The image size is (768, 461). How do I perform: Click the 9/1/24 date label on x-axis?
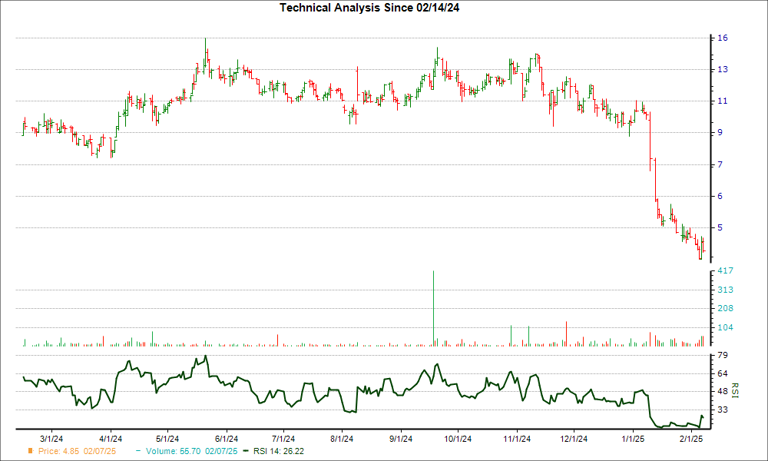[x=400, y=437]
